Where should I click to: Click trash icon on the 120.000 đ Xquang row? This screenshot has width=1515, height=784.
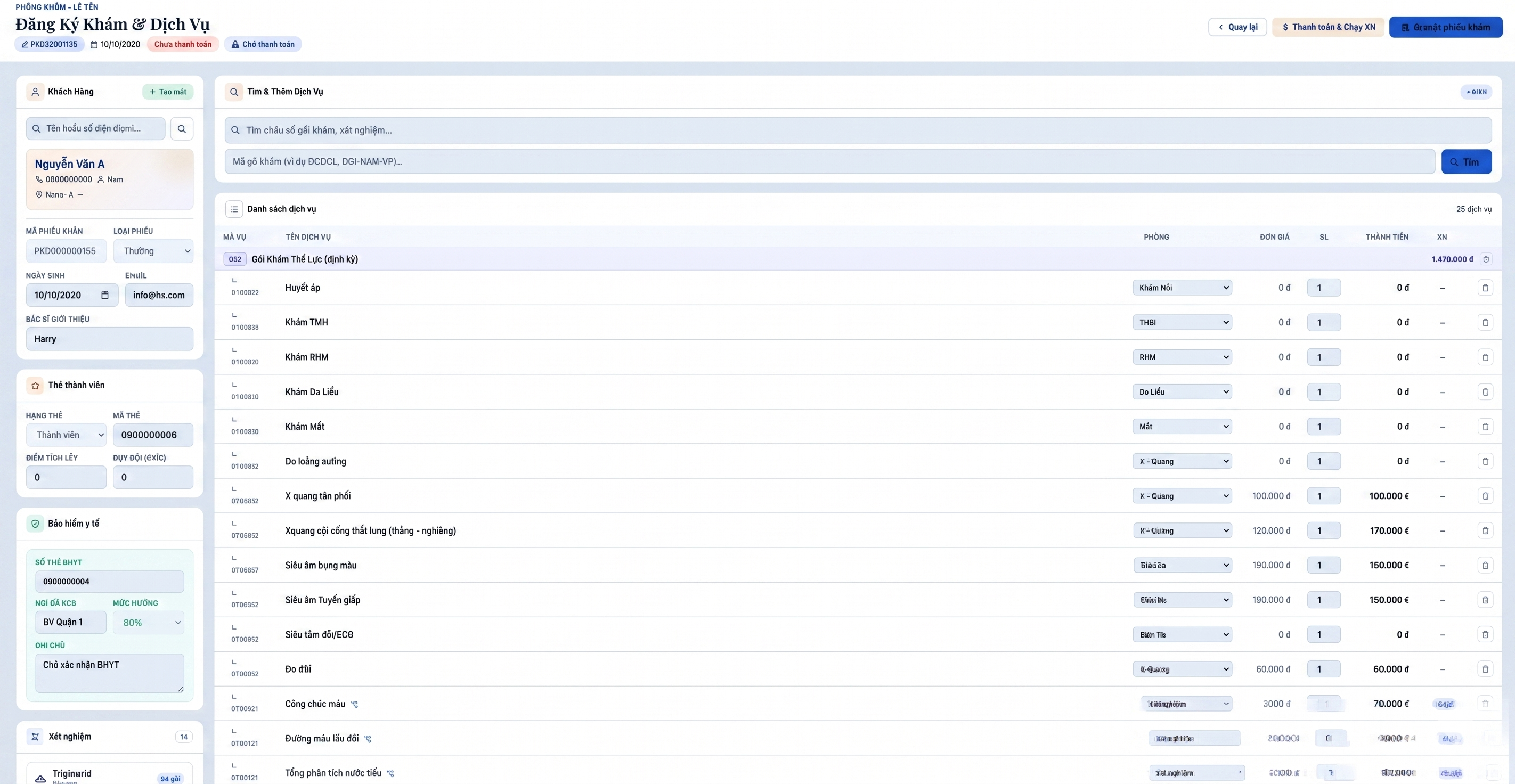coord(1485,530)
